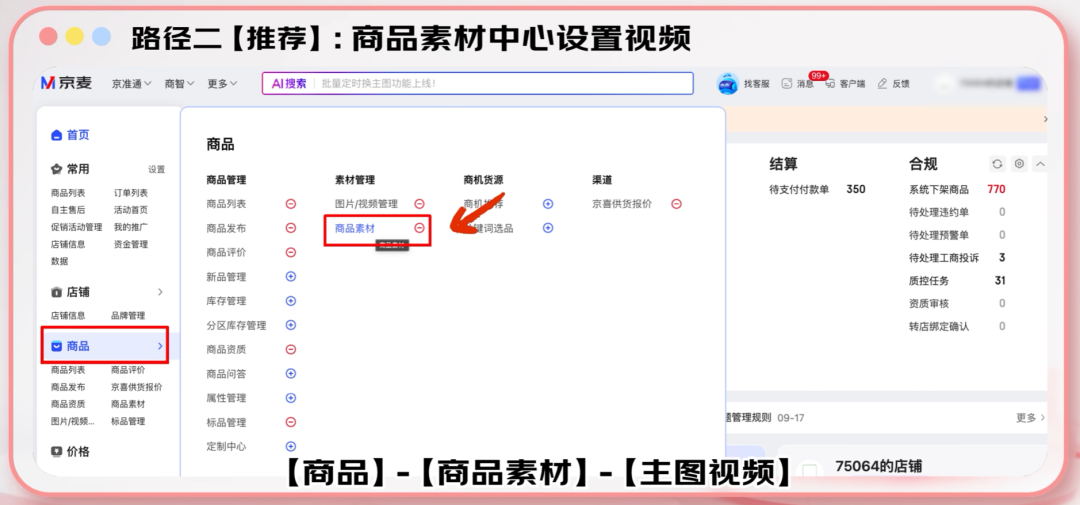Open 促销活动管理 shortcut
Screen dimensions: 1080x505
click(76, 227)
